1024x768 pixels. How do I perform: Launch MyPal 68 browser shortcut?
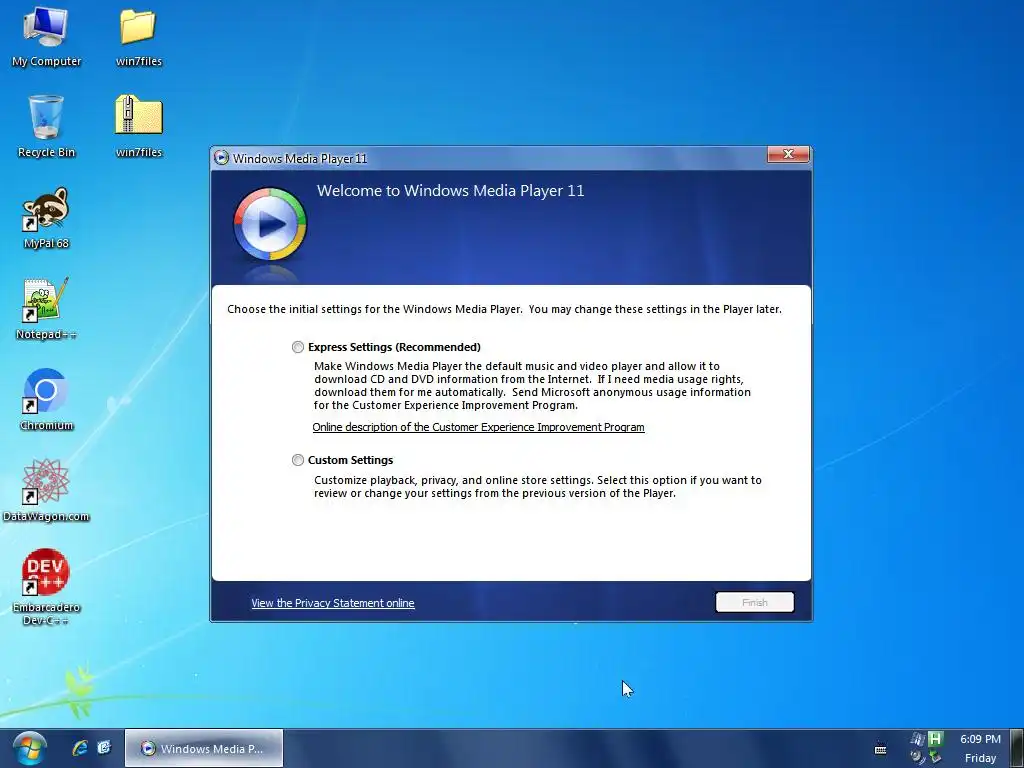coord(46,218)
